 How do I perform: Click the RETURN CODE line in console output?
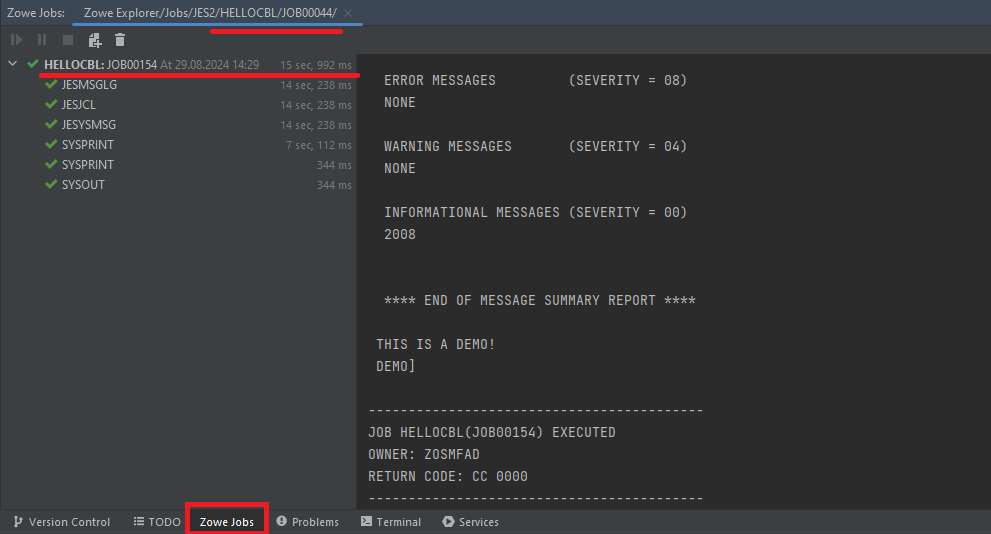[x=448, y=476]
